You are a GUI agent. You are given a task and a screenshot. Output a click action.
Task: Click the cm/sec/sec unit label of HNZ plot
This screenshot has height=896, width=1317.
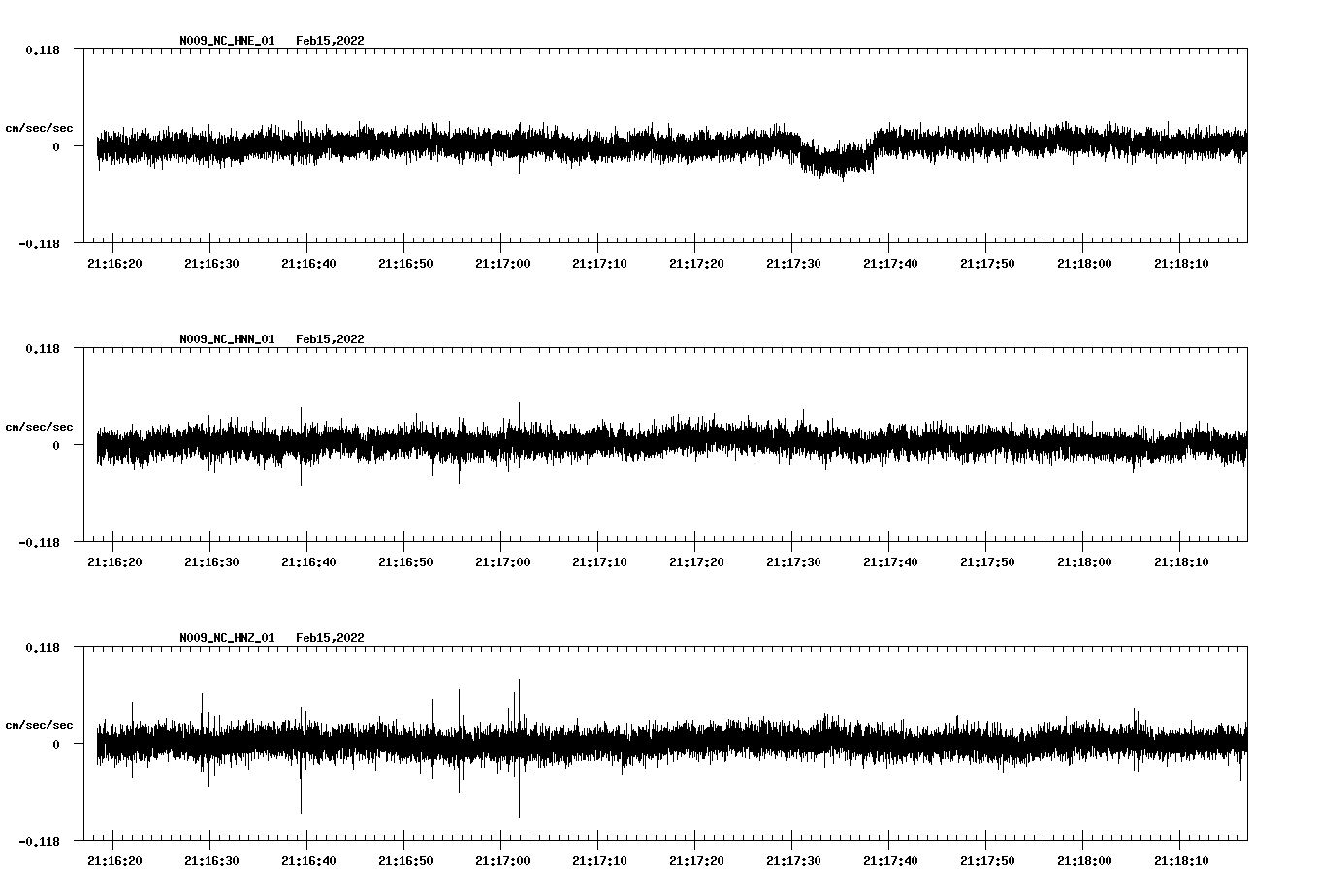pos(39,725)
